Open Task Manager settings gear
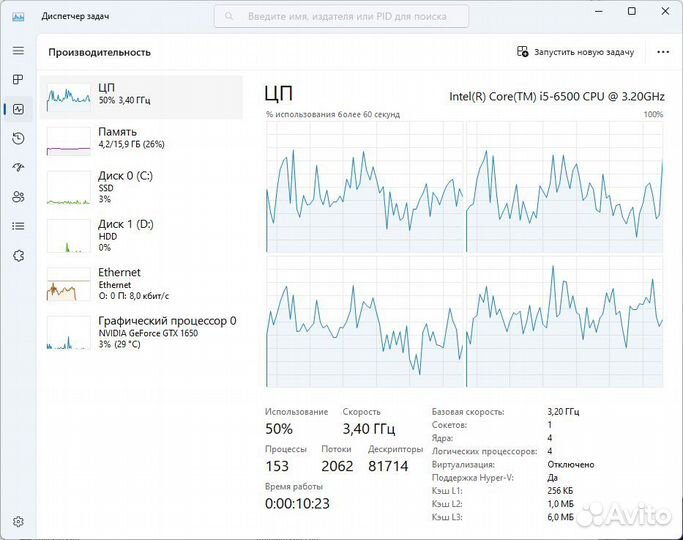 [18, 521]
